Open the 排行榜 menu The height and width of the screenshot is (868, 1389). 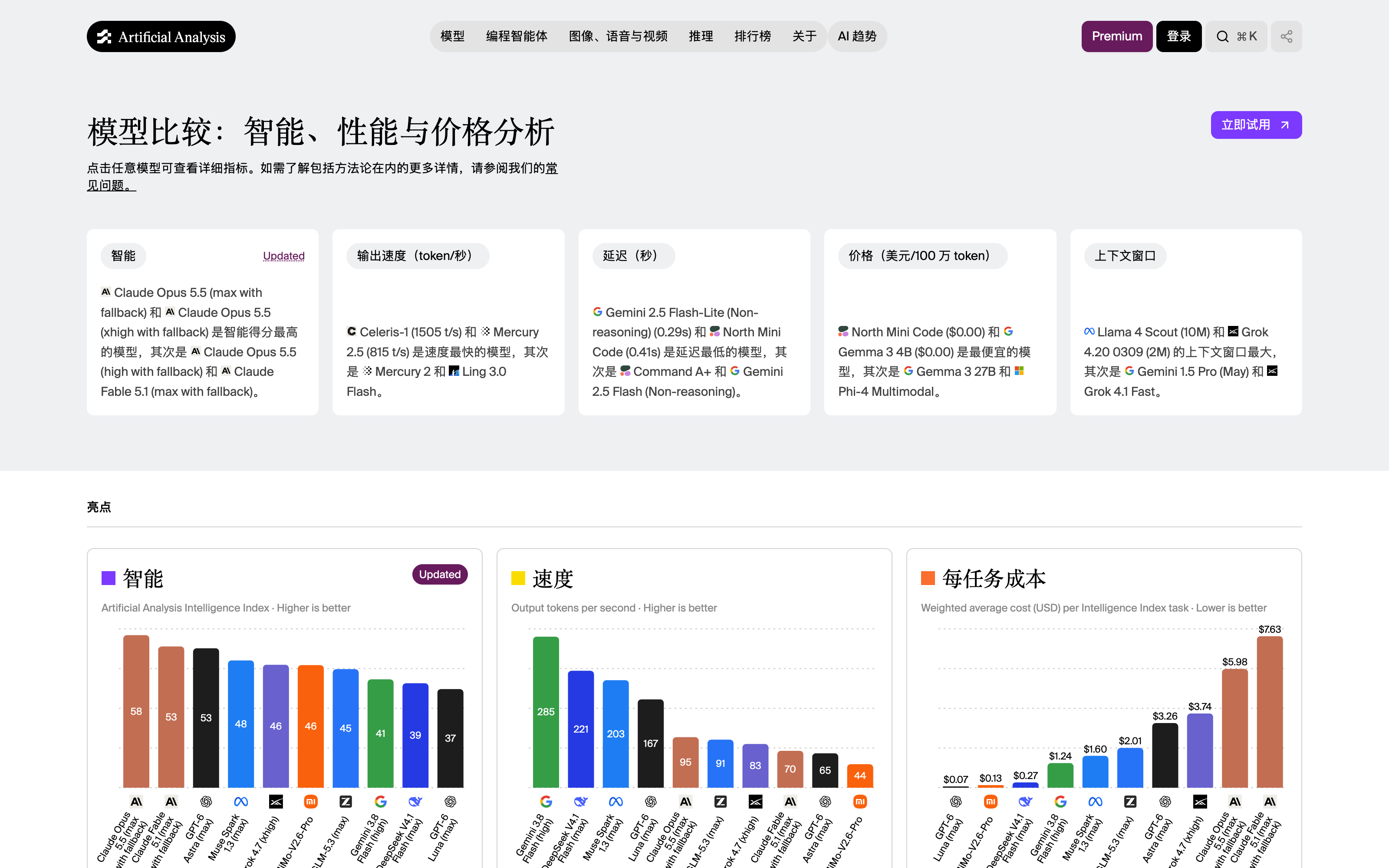click(753, 36)
